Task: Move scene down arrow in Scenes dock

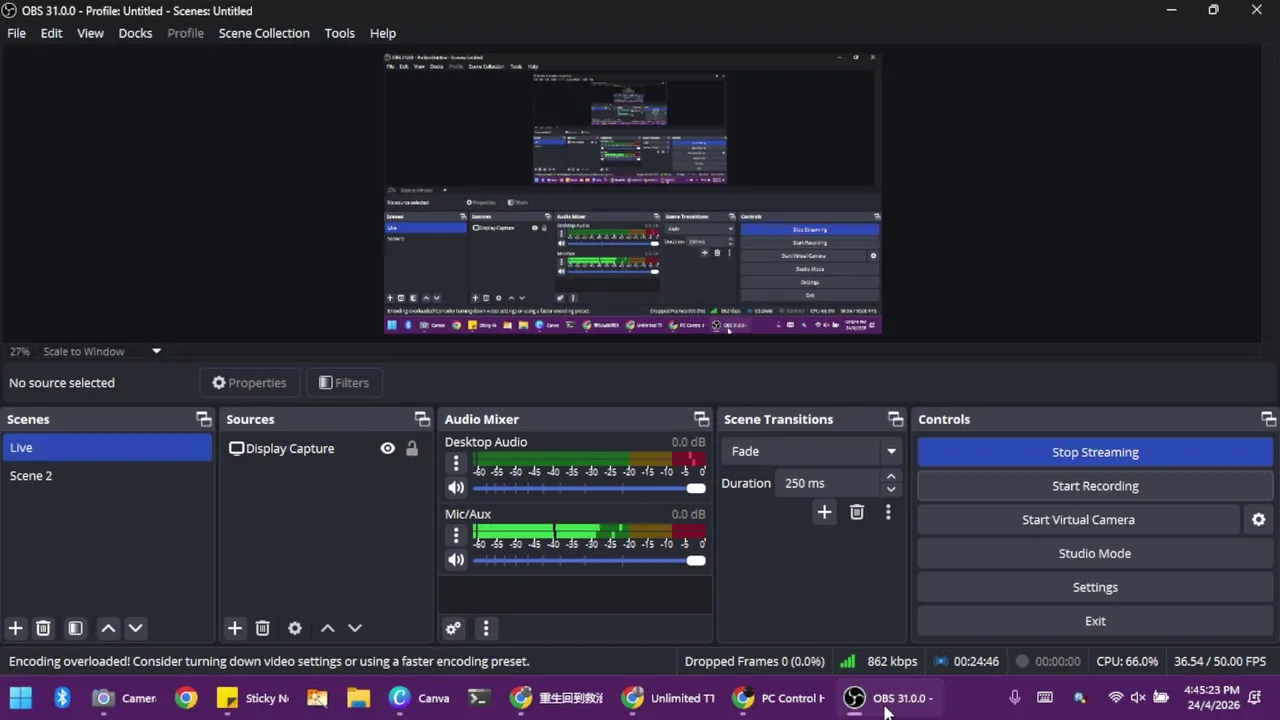Action: (x=135, y=628)
